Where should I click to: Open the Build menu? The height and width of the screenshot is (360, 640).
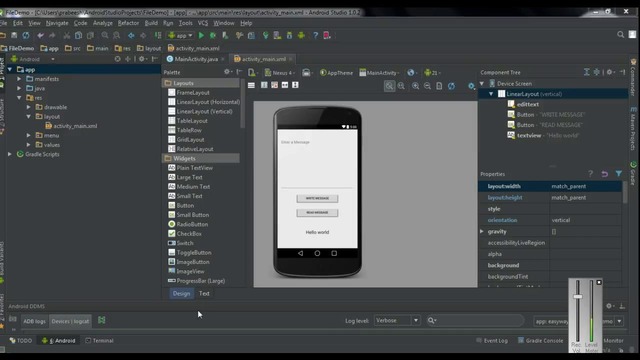pos(151,23)
